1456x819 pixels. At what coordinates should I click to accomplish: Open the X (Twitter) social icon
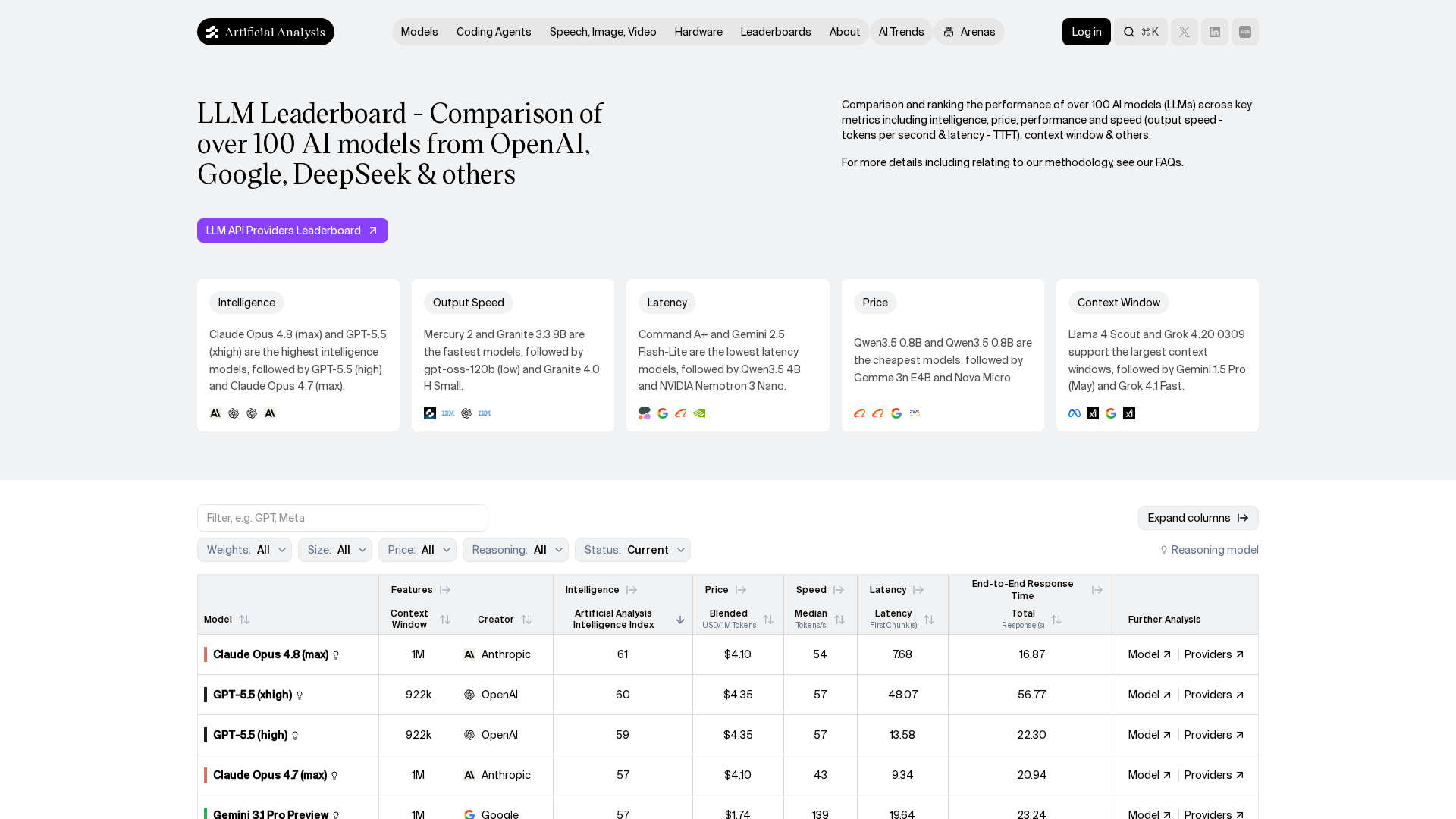tap(1184, 32)
